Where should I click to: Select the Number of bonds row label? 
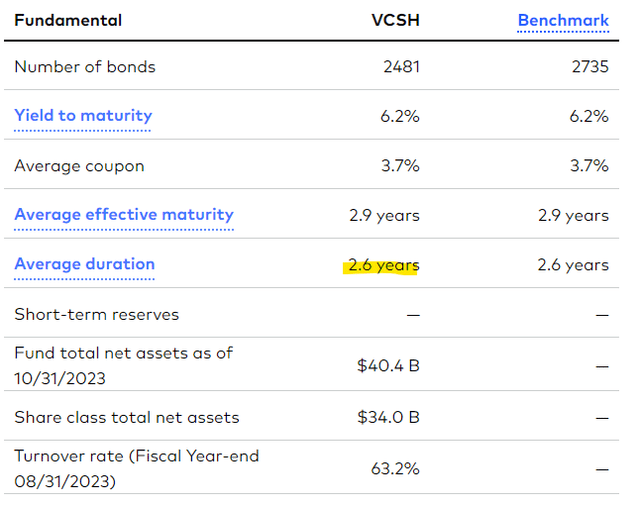coord(85,67)
